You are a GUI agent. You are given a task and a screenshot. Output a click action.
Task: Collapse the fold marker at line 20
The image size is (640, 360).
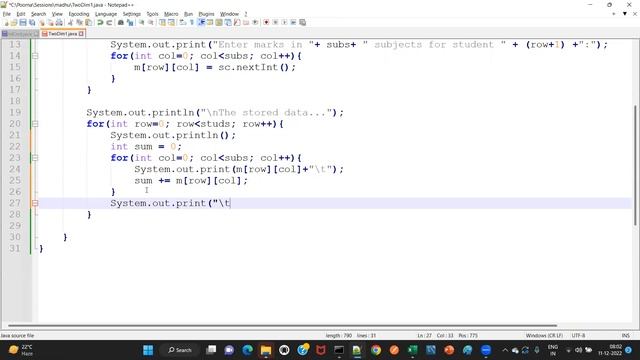pyautogui.click(x=35, y=124)
